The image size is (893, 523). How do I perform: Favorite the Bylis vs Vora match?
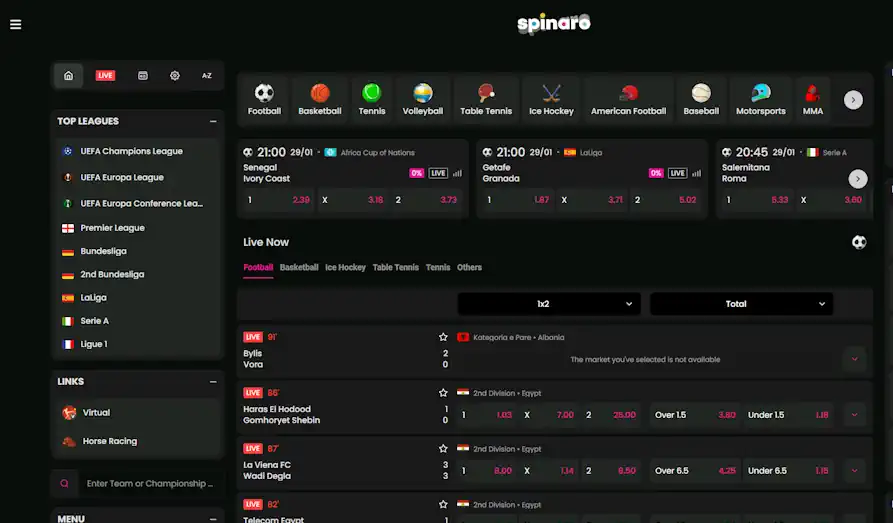point(443,337)
